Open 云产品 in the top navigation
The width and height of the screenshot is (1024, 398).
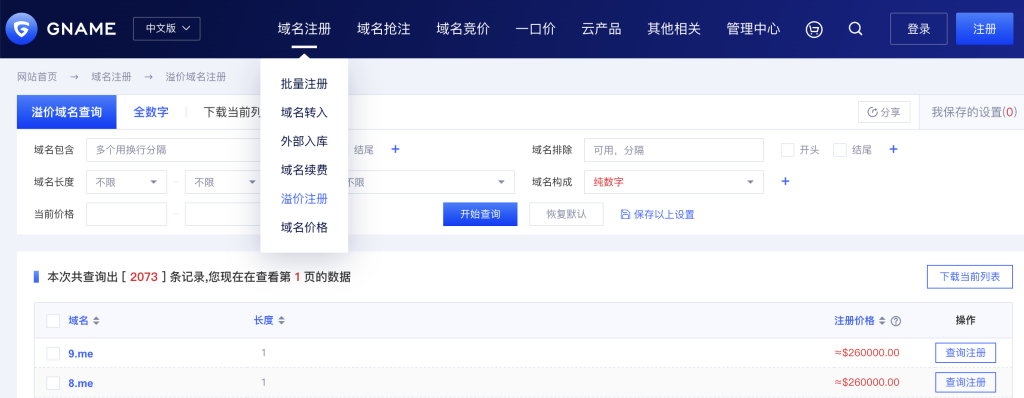click(601, 29)
